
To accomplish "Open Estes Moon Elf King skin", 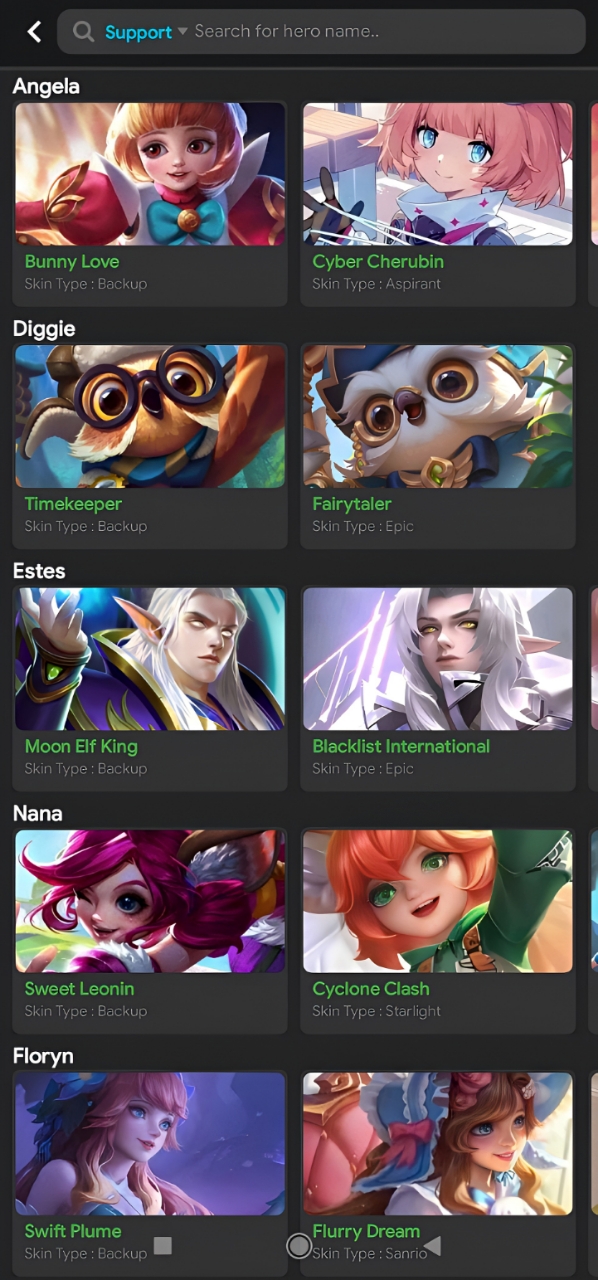I will point(150,659).
